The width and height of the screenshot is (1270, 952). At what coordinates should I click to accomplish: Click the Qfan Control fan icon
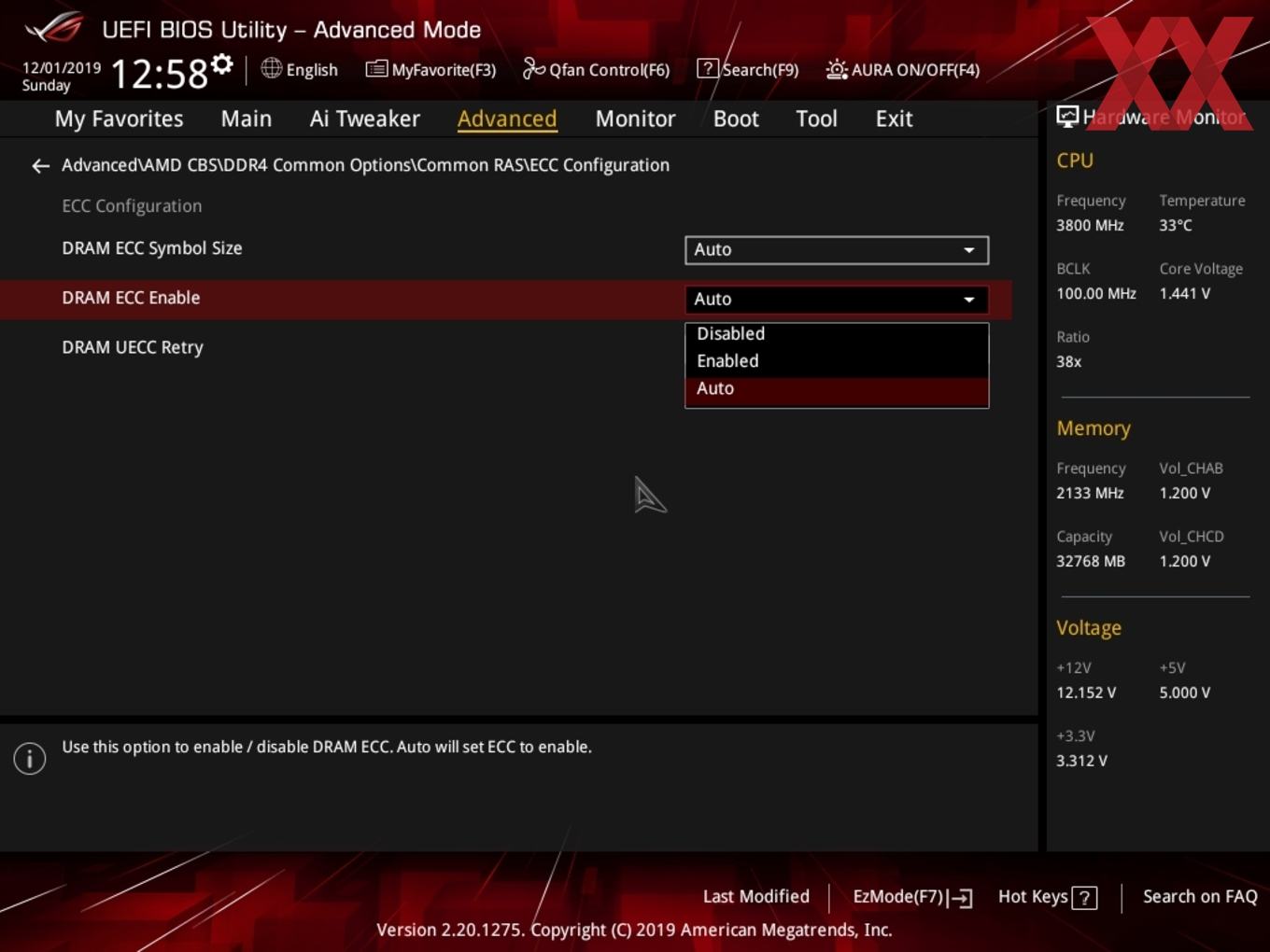pyautogui.click(x=533, y=68)
